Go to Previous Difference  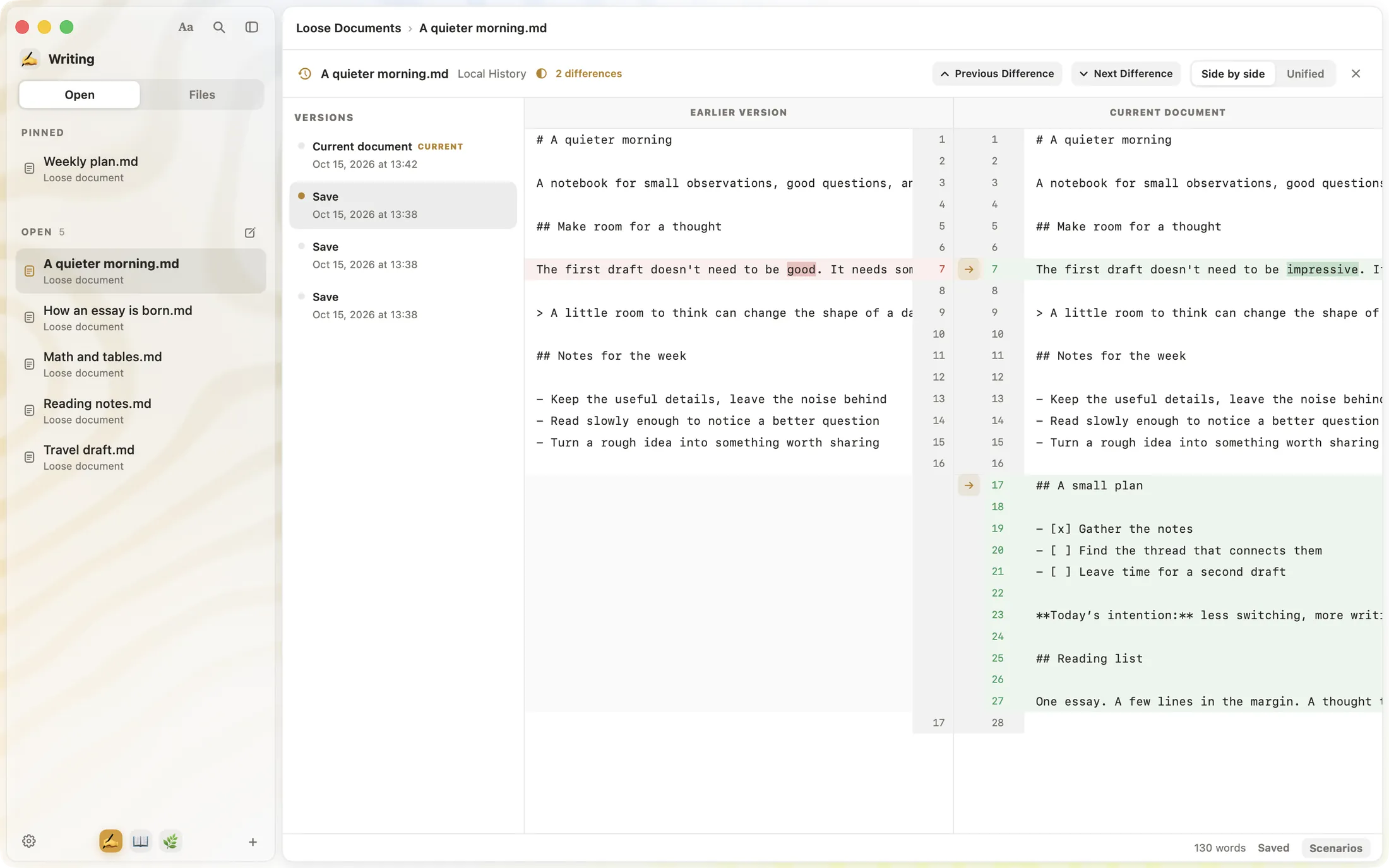point(997,74)
